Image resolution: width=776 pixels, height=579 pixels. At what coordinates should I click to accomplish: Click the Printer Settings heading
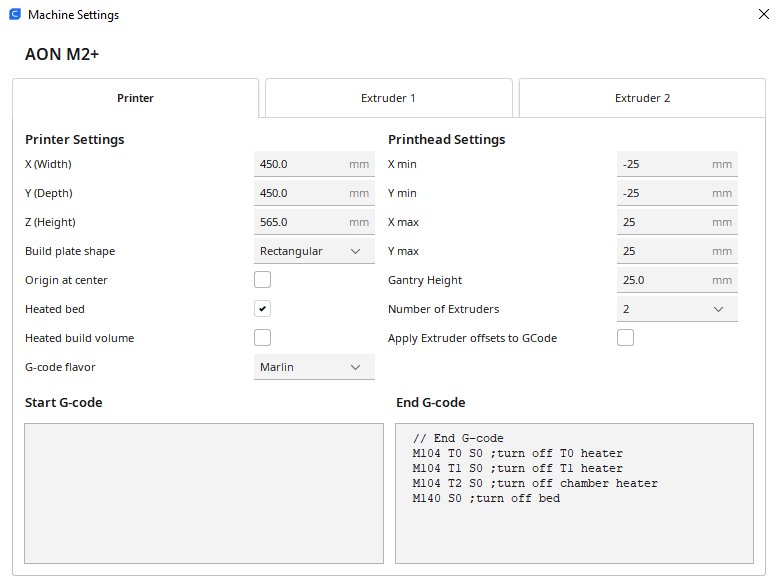pyautogui.click(x=75, y=140)
